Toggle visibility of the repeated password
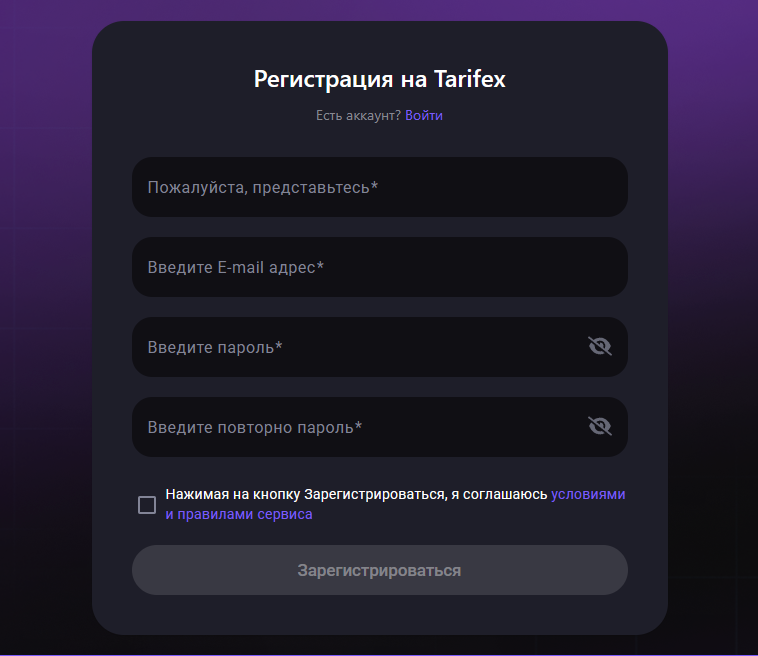 599,427
